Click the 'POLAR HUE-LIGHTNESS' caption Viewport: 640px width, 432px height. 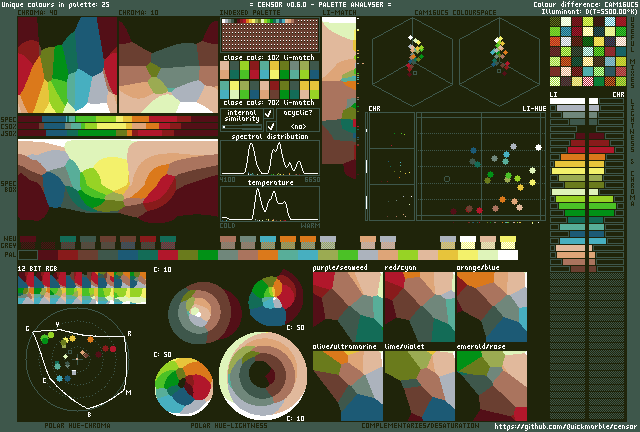pos(229,425)
